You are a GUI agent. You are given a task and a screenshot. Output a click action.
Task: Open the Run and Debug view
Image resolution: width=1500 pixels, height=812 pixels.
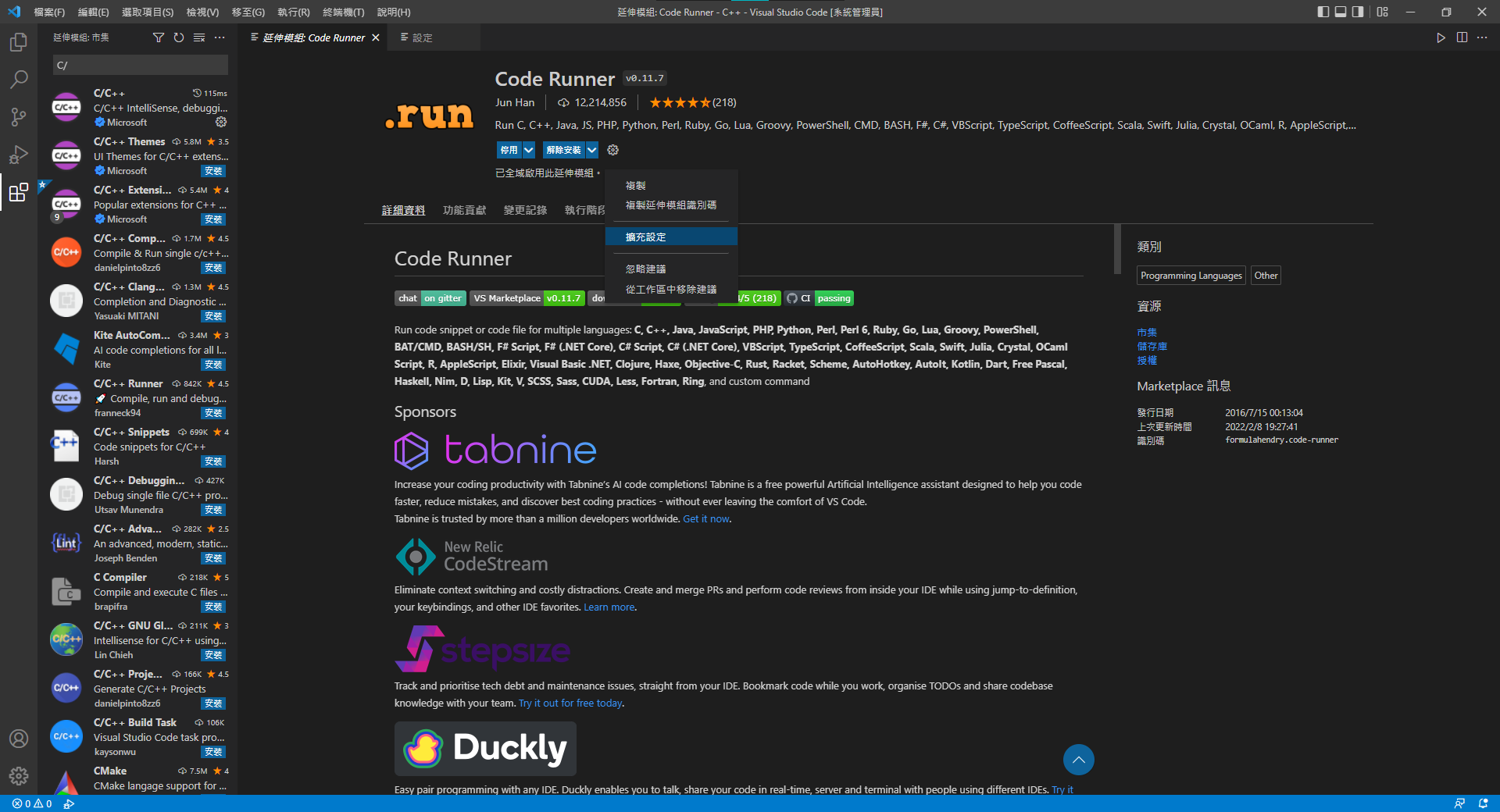tap(19, 155)
